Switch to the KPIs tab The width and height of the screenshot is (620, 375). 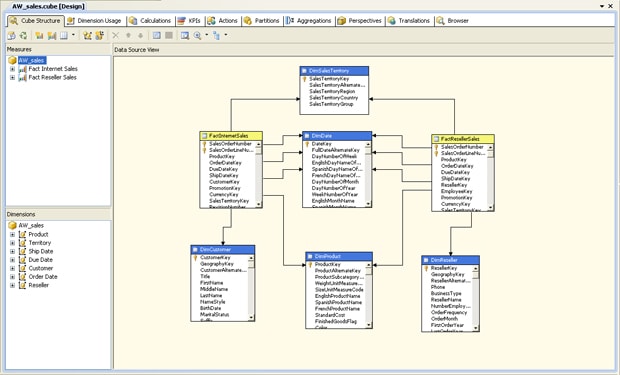point(189,21)
